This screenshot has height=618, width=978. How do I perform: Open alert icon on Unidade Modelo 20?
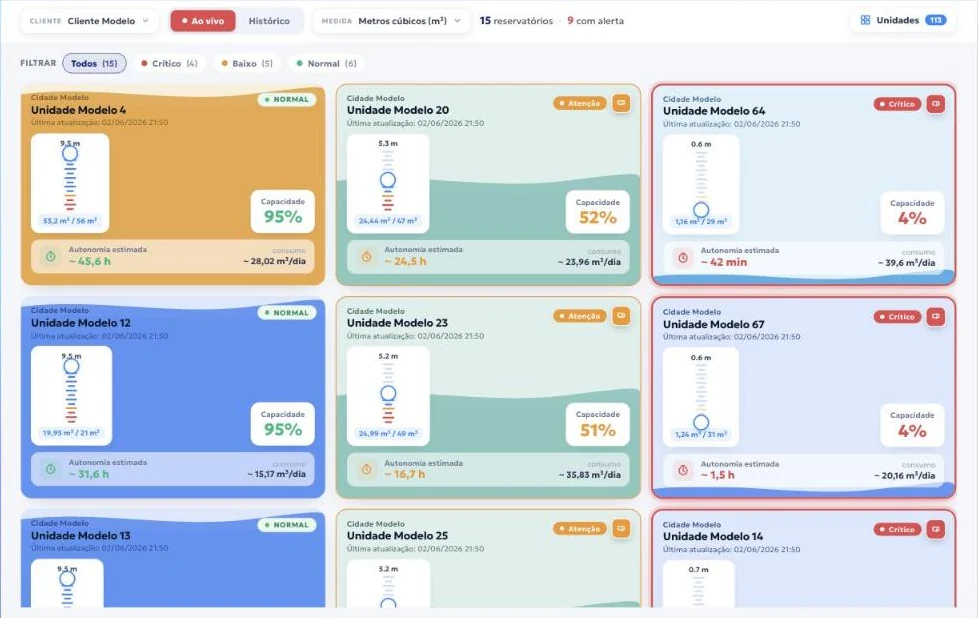pos(621,103)
